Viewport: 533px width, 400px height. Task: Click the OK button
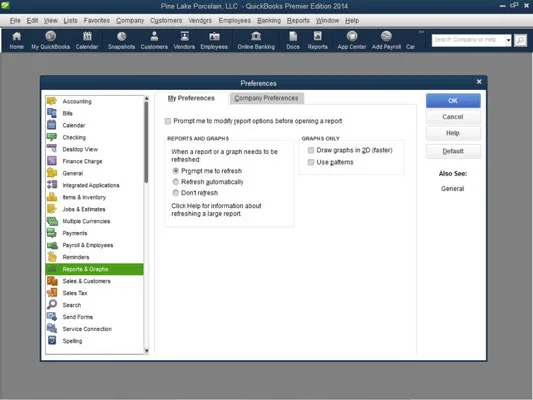pos(453,101)
